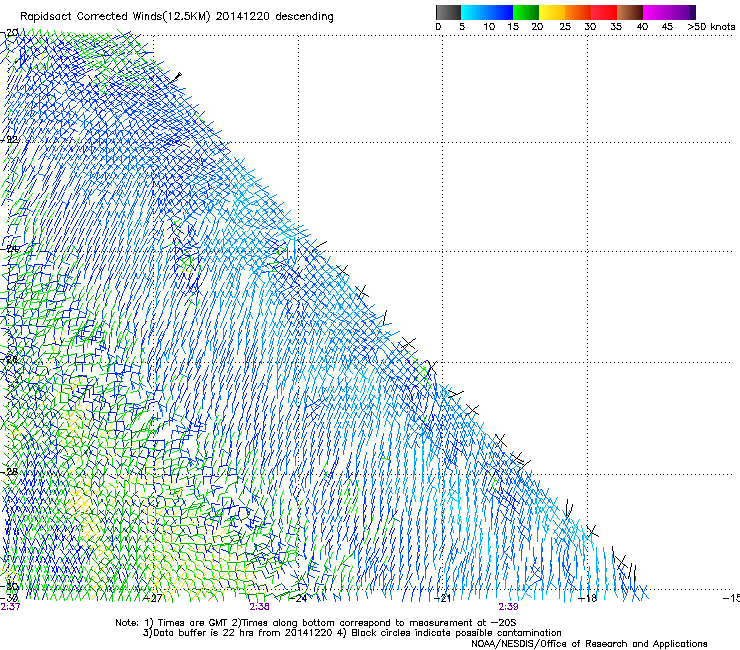
Task: Click the gray 0-5 knots legend segment
Action: [448, 12]
